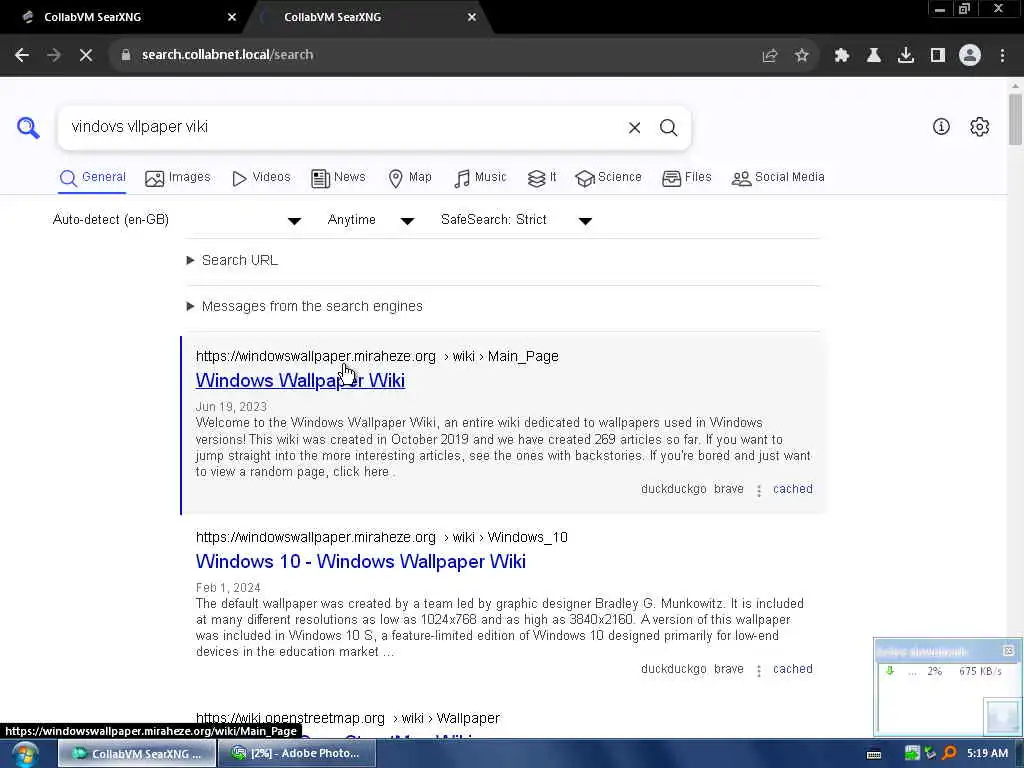The height and width of the screenshot is (768, 1024).
Task: Close the first CollabVM SearXNG tab
Action: point(232,17)
